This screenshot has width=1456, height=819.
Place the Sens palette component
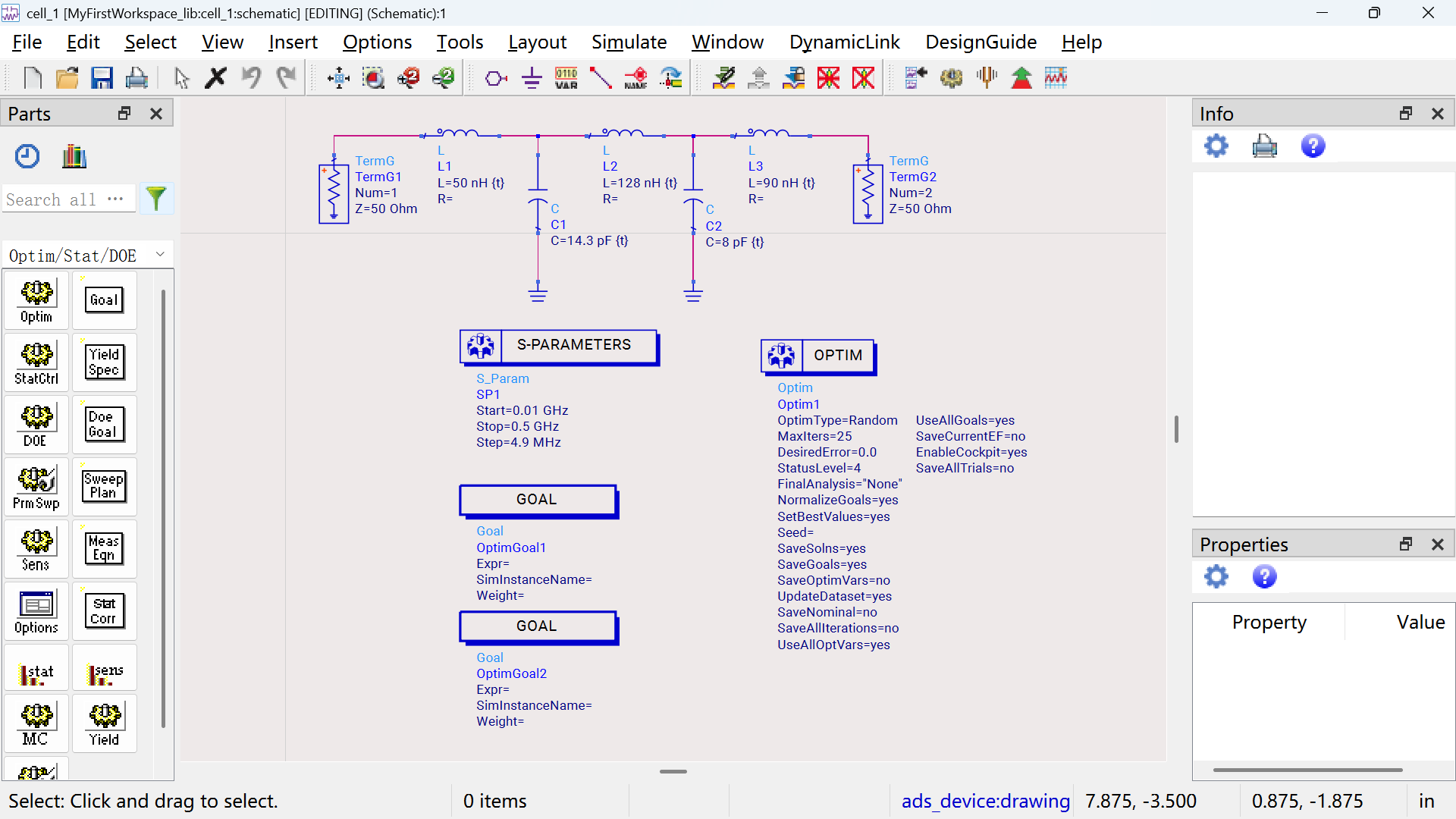(36, 549)
